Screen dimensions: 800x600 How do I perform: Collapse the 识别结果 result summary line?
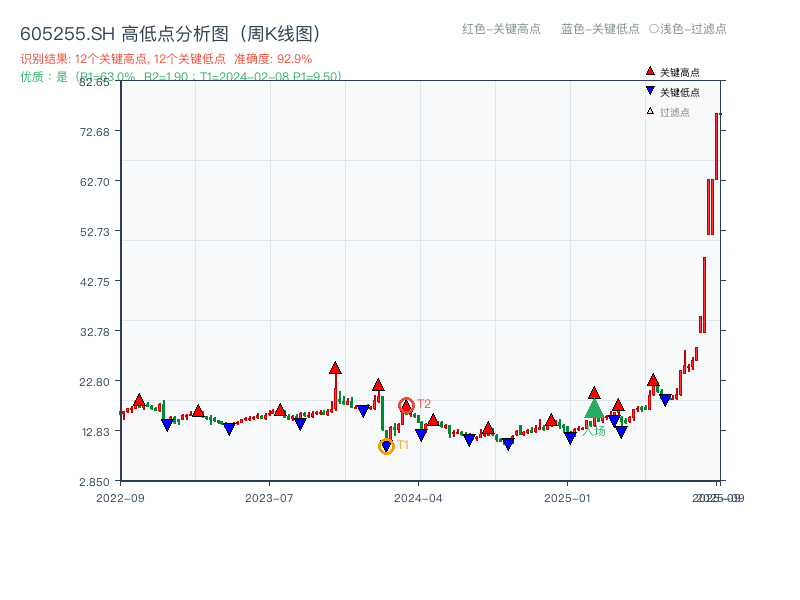pos(40,58)
